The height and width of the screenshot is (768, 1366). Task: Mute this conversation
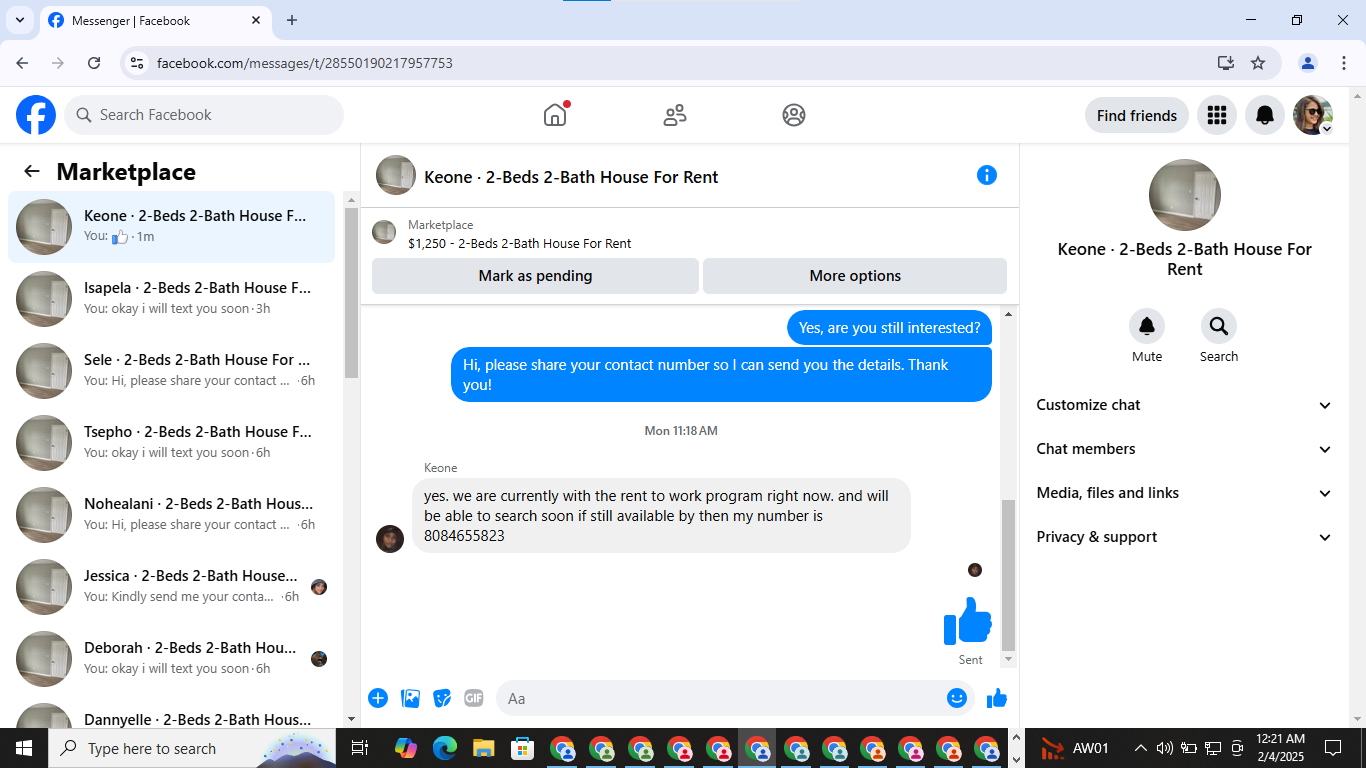tap(1147, 326)
